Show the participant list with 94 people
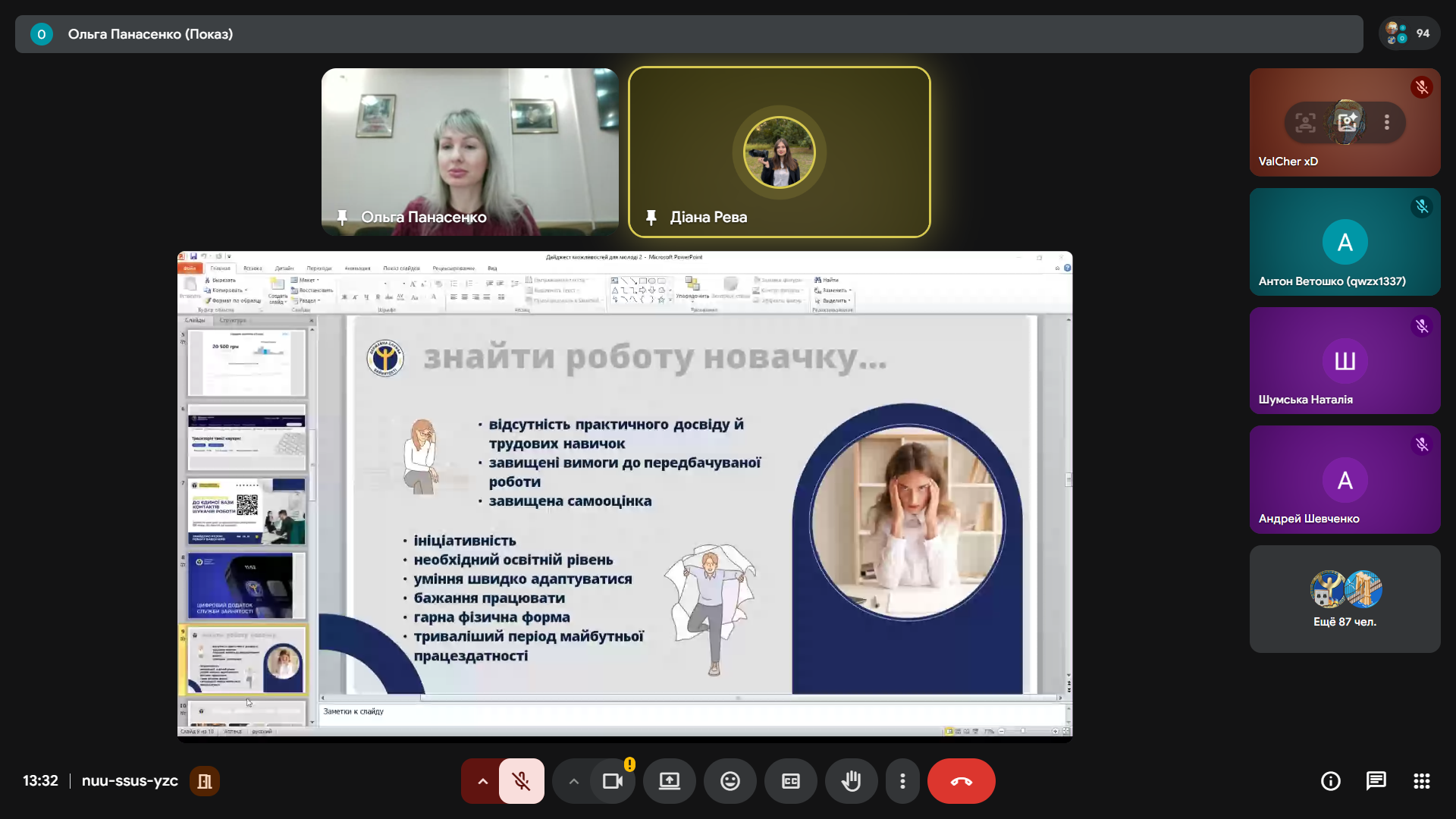 (1409, 33)
